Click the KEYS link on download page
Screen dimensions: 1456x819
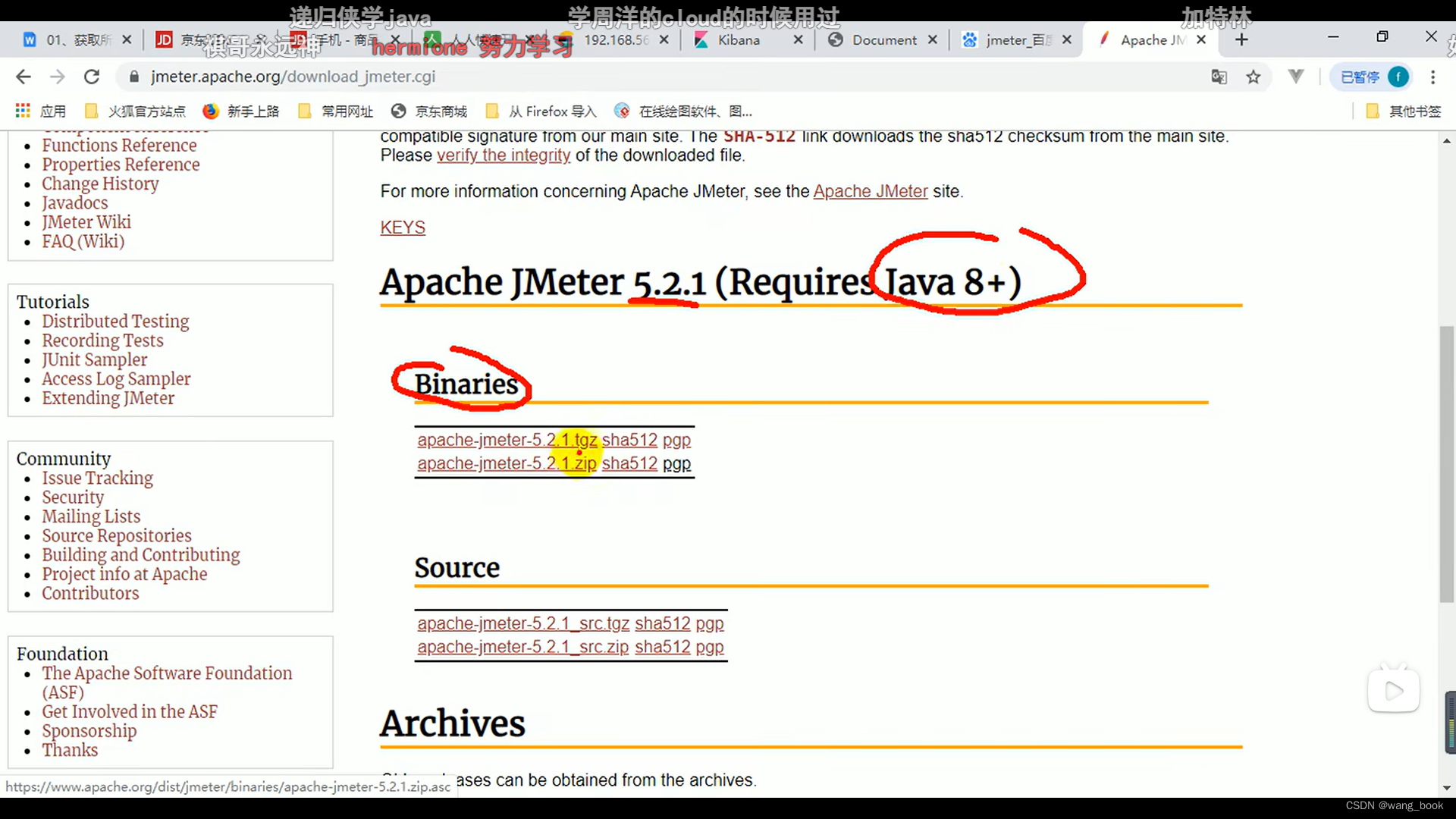[402, 228]
